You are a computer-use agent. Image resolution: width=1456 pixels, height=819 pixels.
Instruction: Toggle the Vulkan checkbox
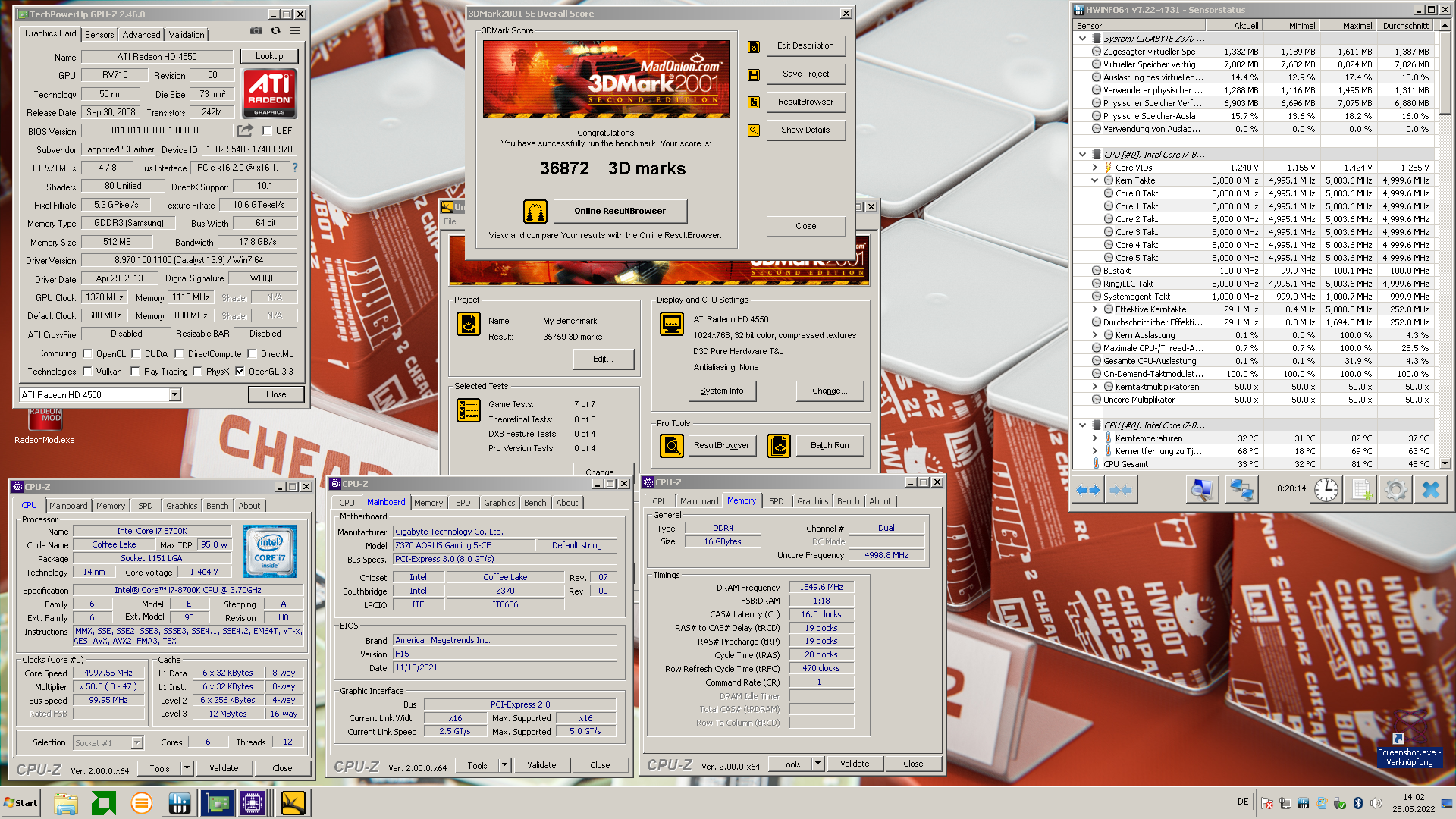(x=87, y=372)
